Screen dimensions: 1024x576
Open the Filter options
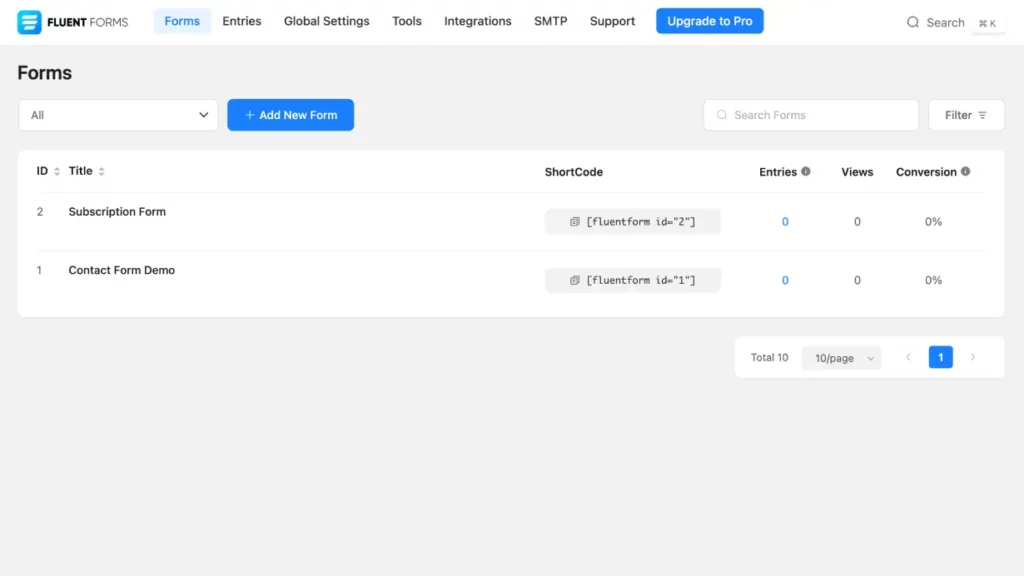966,115
